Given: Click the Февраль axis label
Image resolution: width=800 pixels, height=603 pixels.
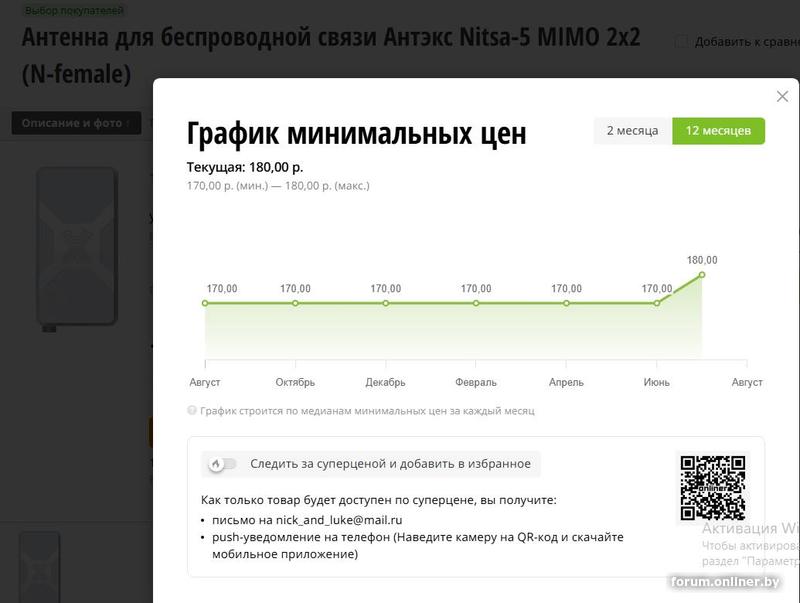Looking at the screenshot, I should [x=476, y=382].
